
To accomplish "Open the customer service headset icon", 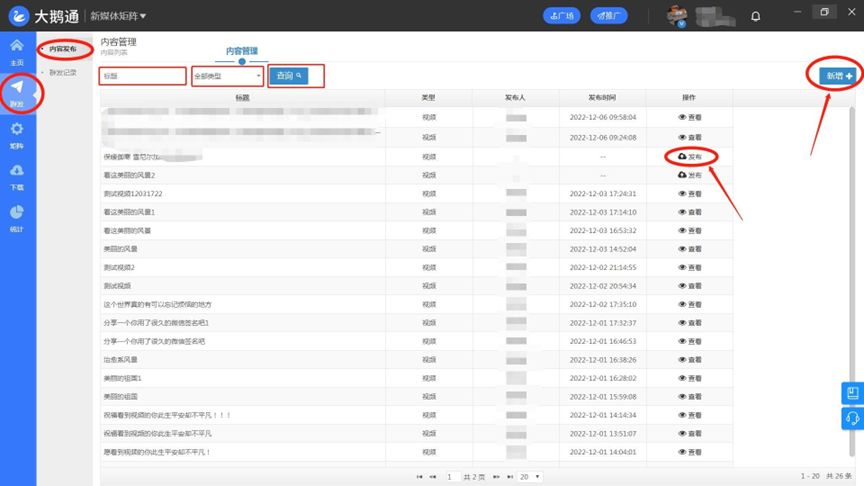I will [853, 418].
